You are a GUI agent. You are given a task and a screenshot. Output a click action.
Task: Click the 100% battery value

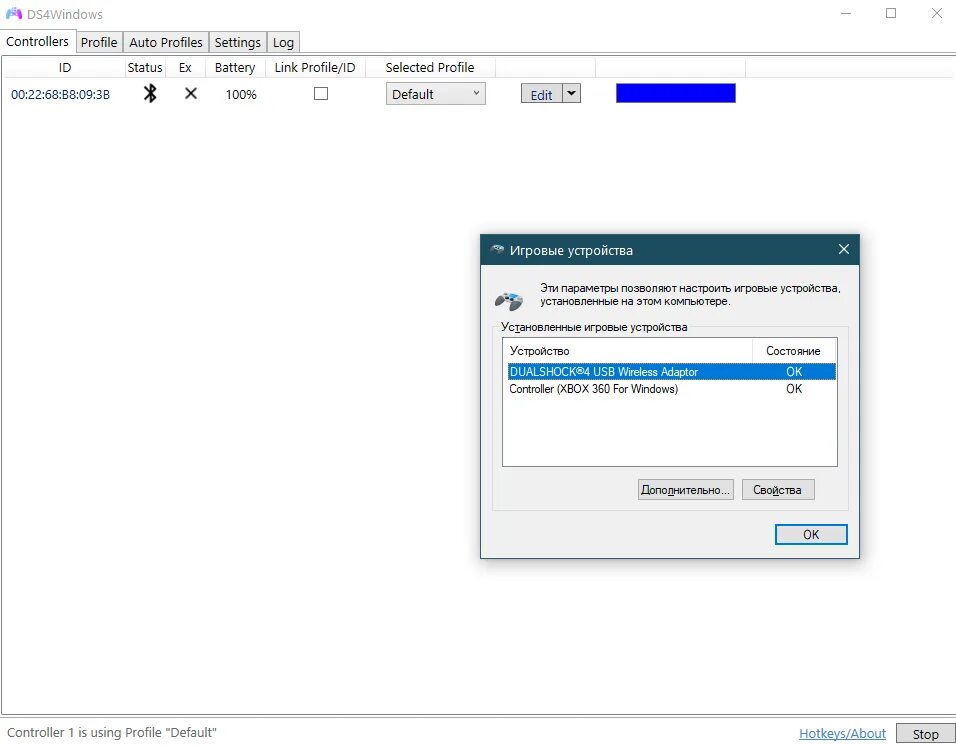pos(241,94)
